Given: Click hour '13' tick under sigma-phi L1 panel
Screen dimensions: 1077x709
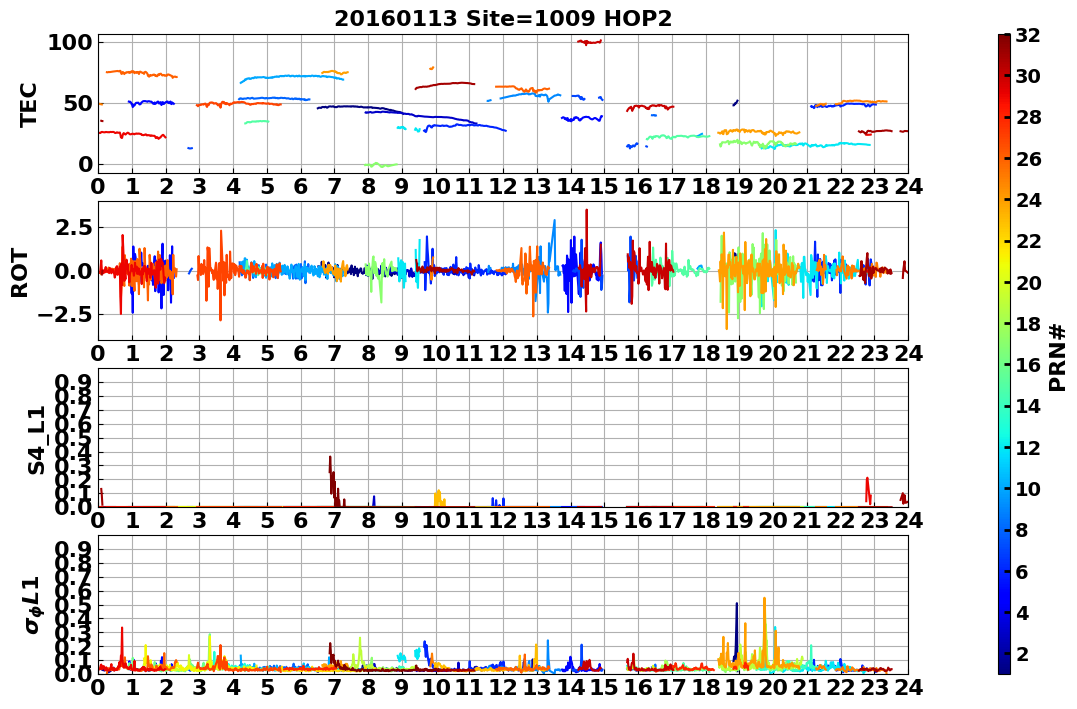Looking at the screenshot, I should click(x=536, y=687).
